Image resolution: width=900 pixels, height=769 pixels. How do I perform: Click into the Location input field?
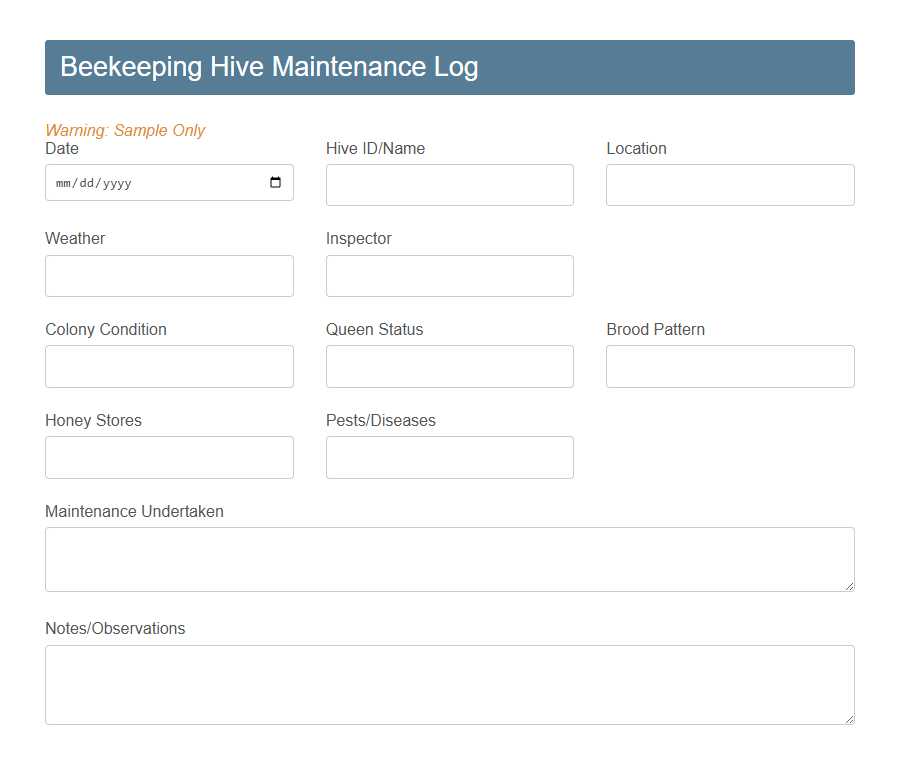[730, 185]
